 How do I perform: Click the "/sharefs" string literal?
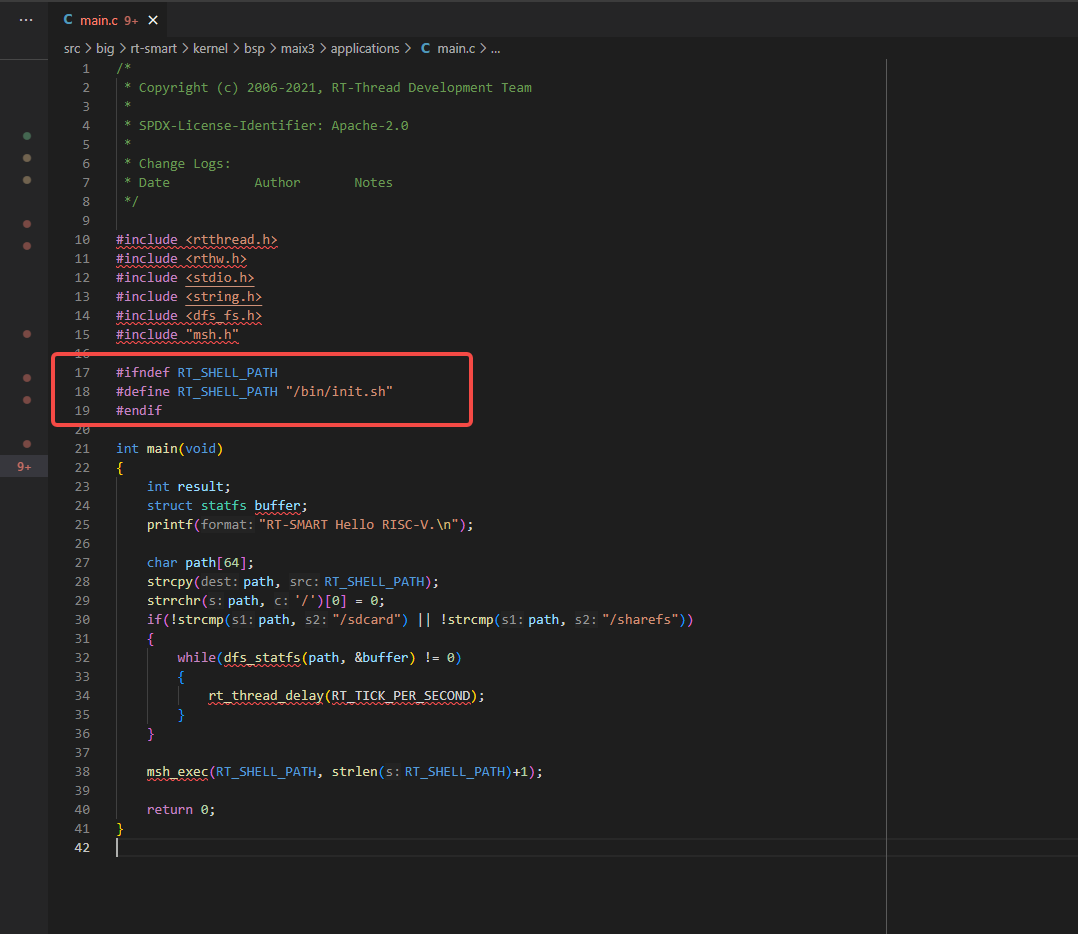pyautogui.click(x=639, y=620)
